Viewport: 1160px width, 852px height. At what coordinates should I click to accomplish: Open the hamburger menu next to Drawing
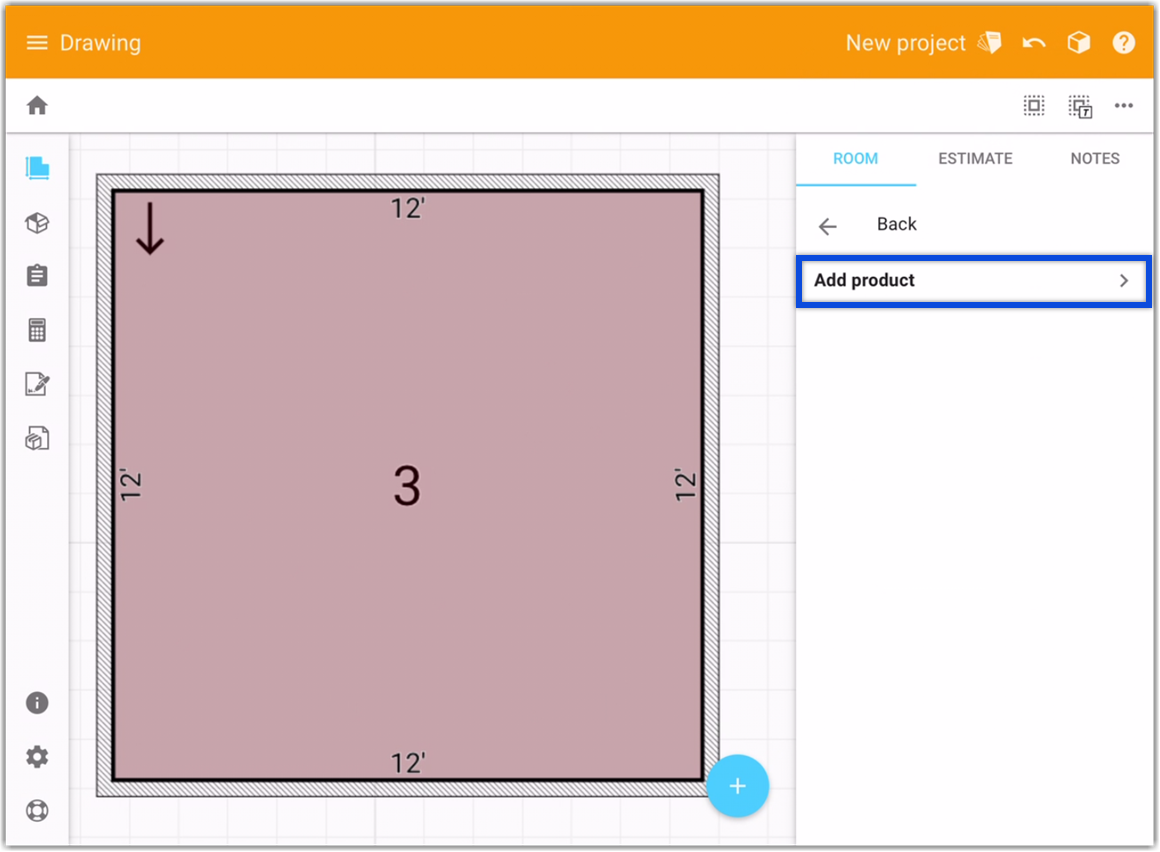37,43
